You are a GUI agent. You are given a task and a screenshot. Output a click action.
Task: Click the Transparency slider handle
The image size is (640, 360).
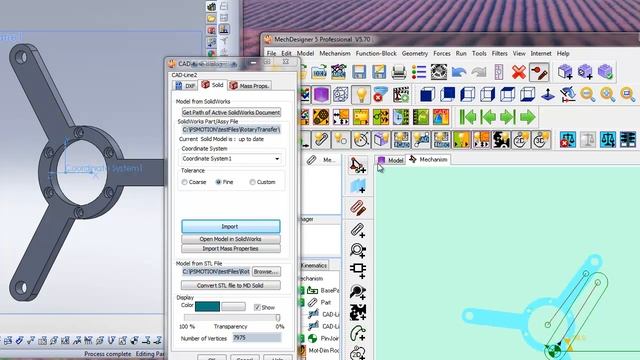coord(278,318)
